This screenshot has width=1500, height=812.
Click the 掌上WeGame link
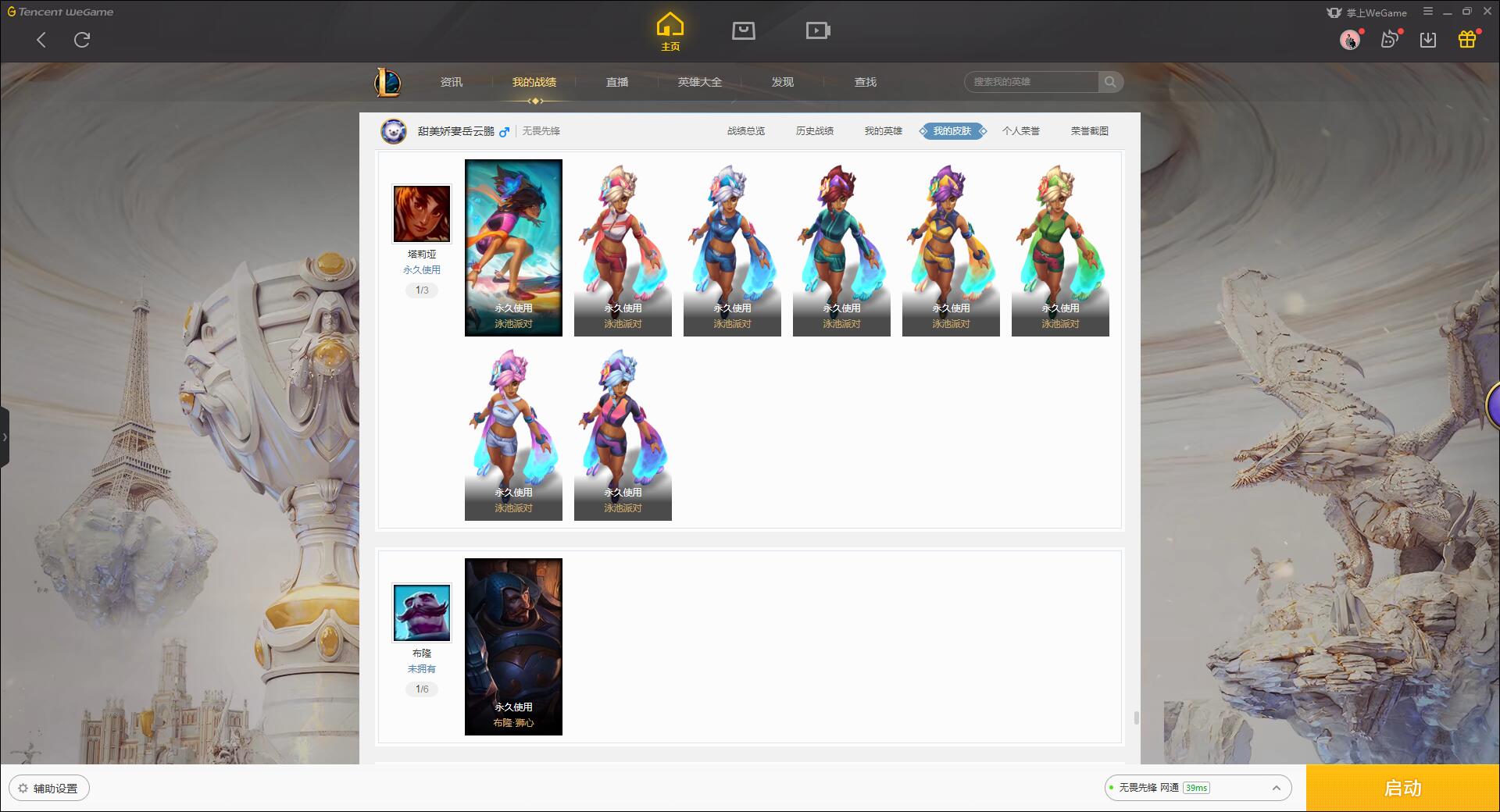(x=1366, y=12)
